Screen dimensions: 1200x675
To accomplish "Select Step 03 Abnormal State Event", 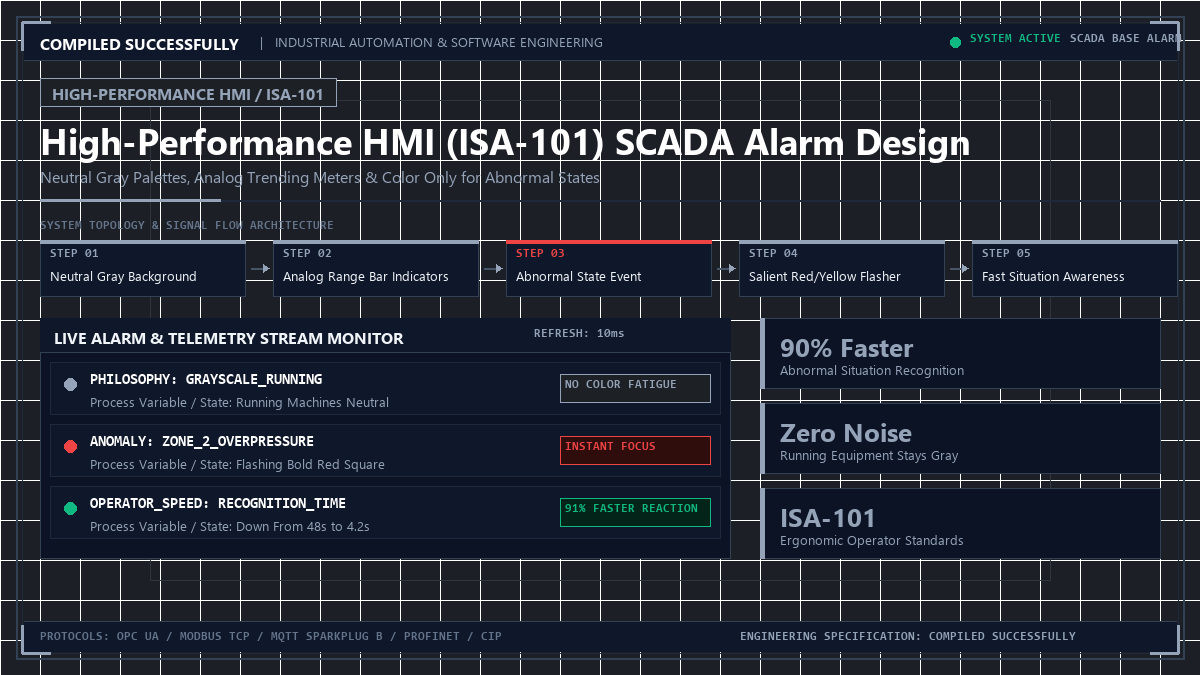I will coord(609,268).
